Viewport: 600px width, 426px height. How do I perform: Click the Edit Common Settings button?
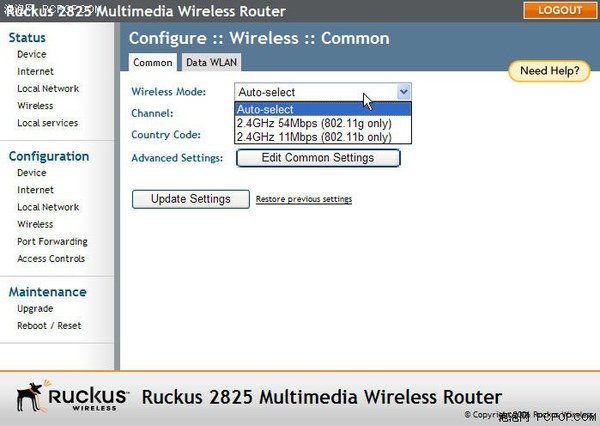point(318,158)
